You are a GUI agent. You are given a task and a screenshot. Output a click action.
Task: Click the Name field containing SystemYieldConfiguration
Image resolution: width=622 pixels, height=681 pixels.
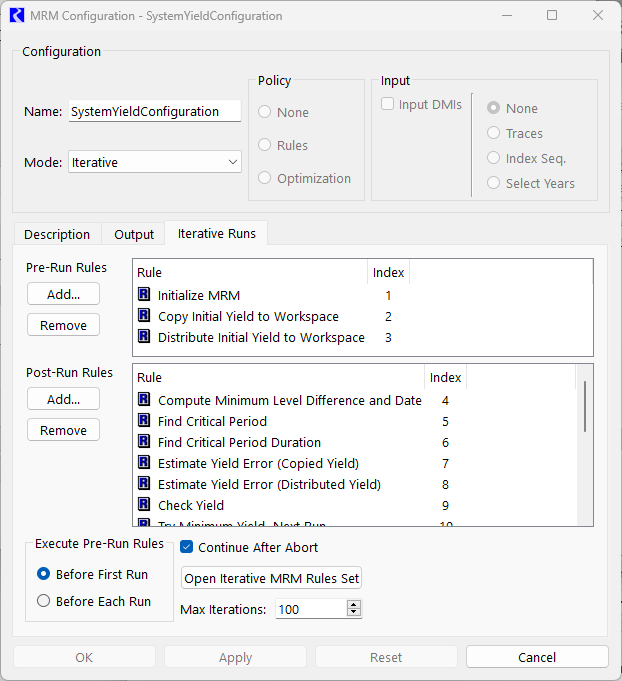coord(154,111)
